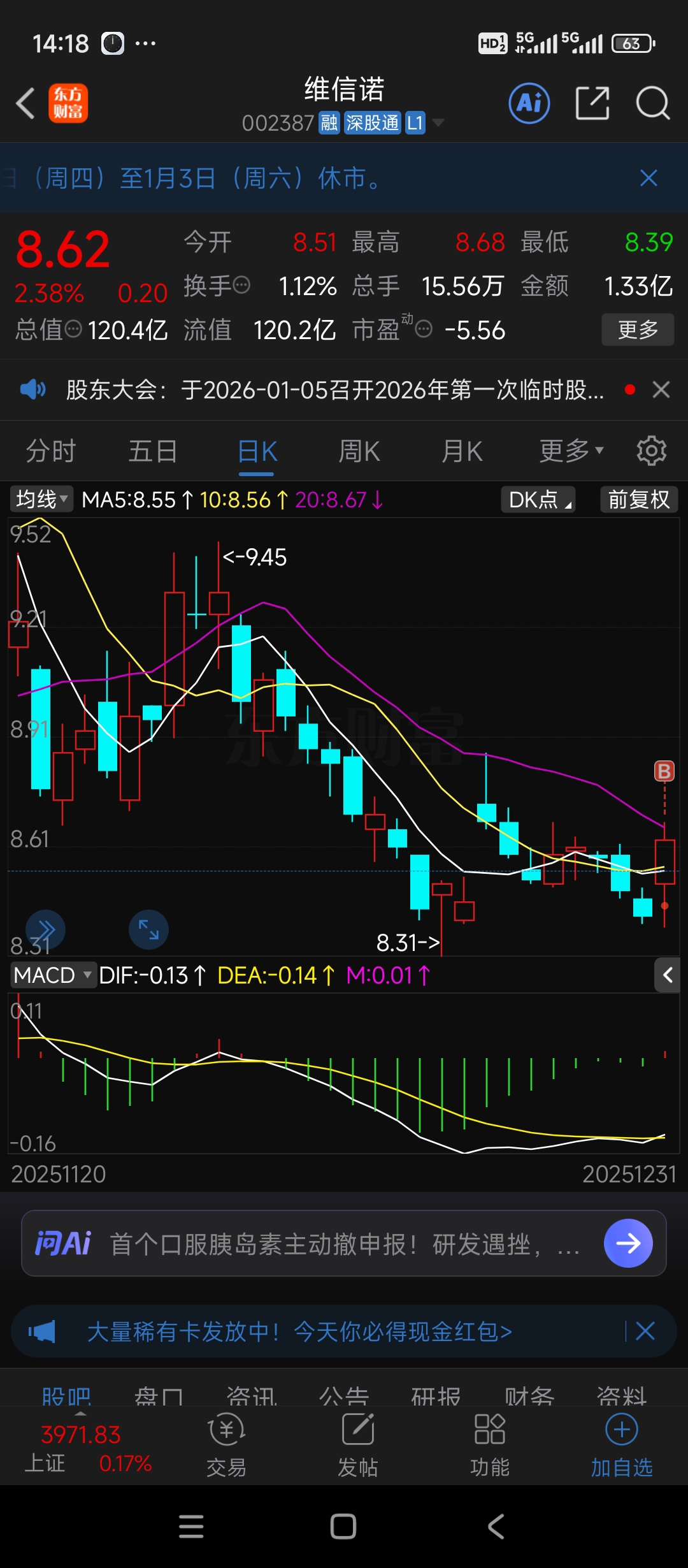688x1568 pixels.
Task: Tap the 问Ai question input field
Action: 344,1244
